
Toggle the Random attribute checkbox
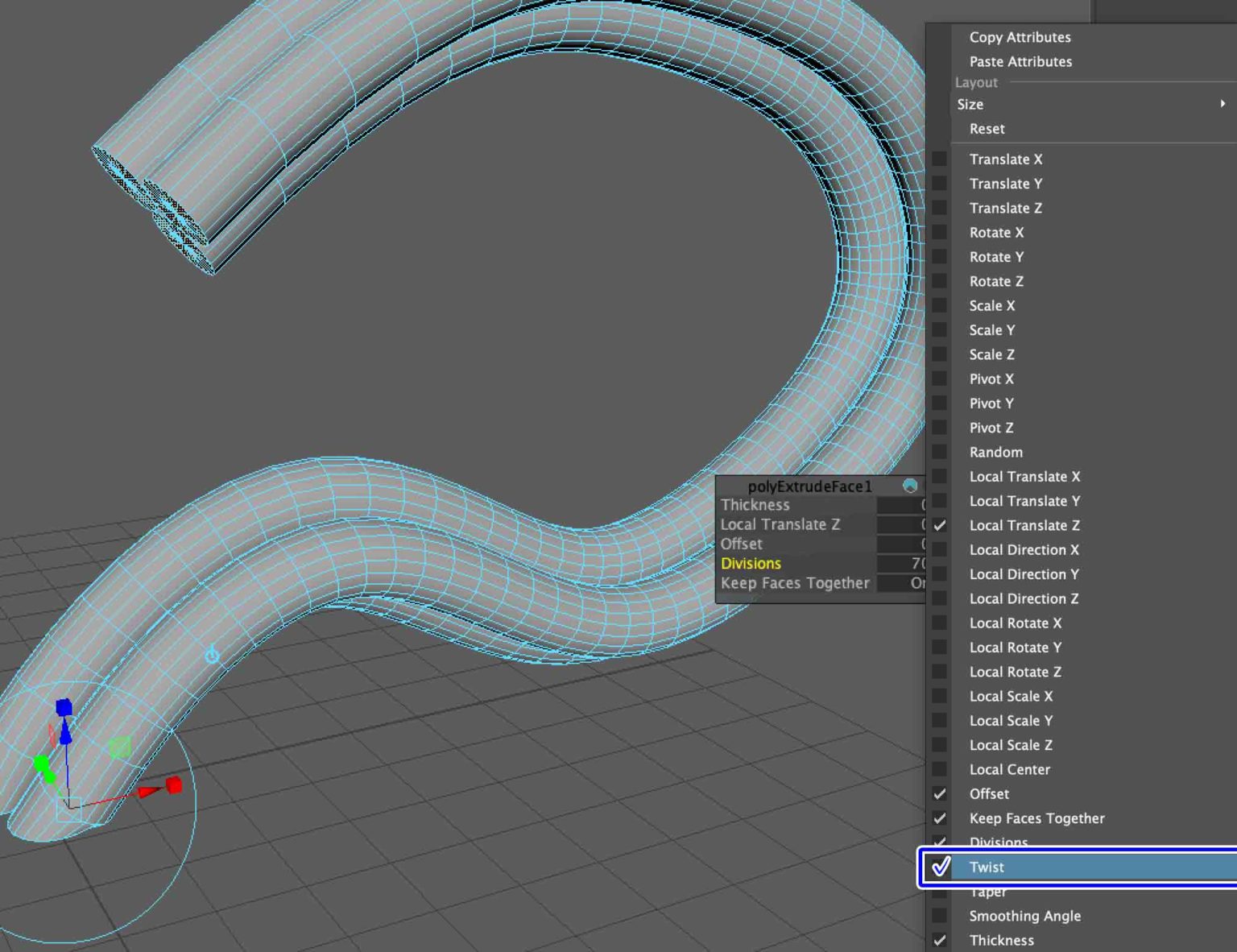[x=939, y=452]
